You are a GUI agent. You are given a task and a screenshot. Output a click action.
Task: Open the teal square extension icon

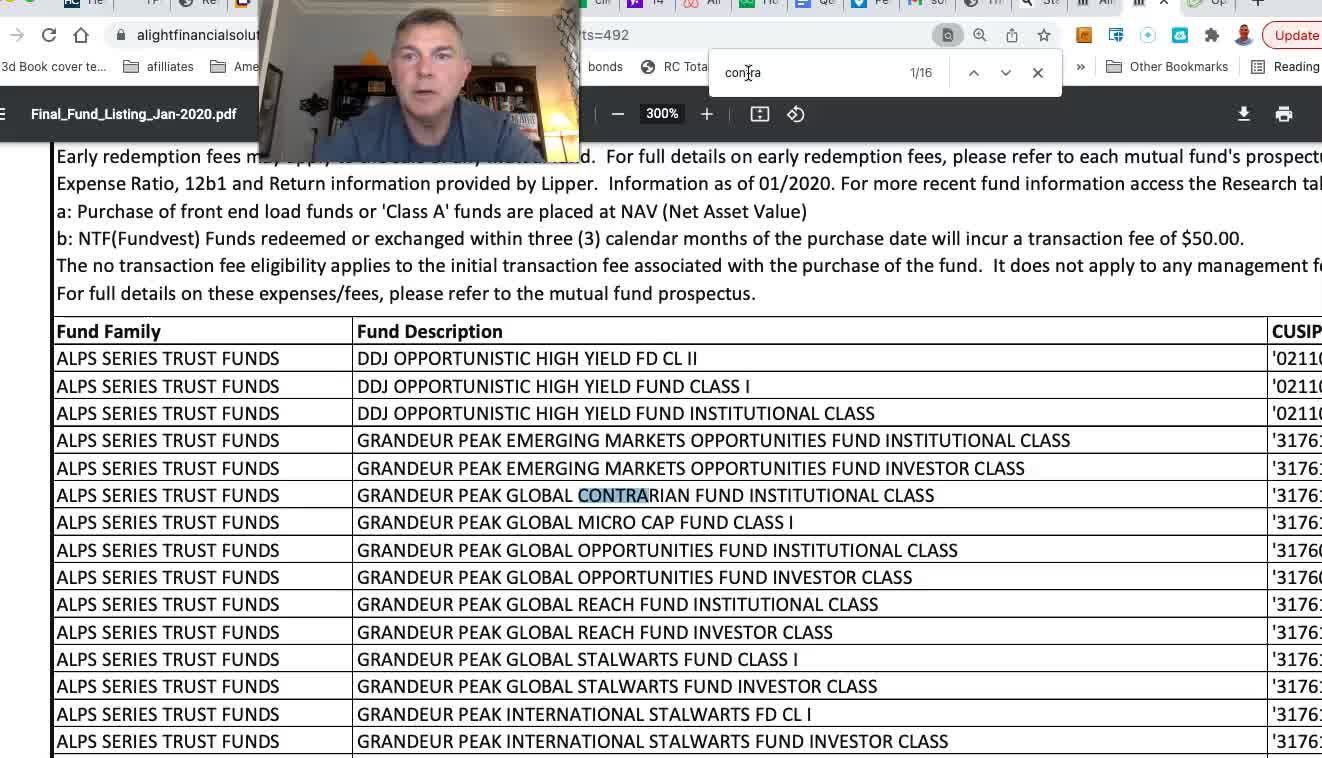(x=1180, y=35)
